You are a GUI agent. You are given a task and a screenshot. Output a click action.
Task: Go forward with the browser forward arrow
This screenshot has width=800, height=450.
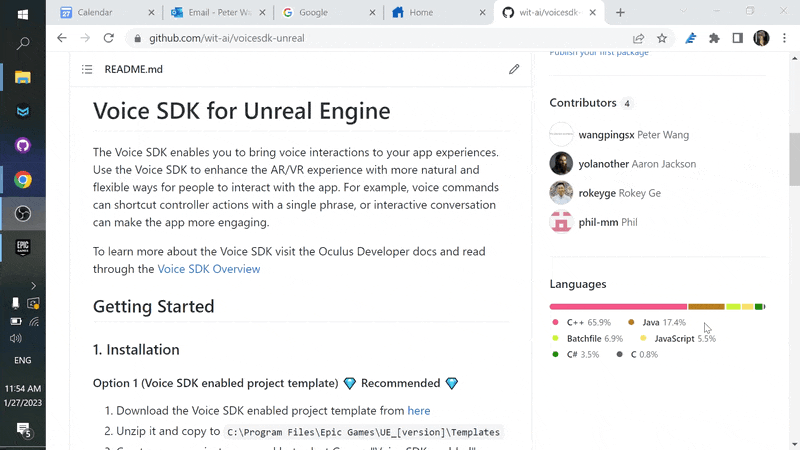[85, 38]
